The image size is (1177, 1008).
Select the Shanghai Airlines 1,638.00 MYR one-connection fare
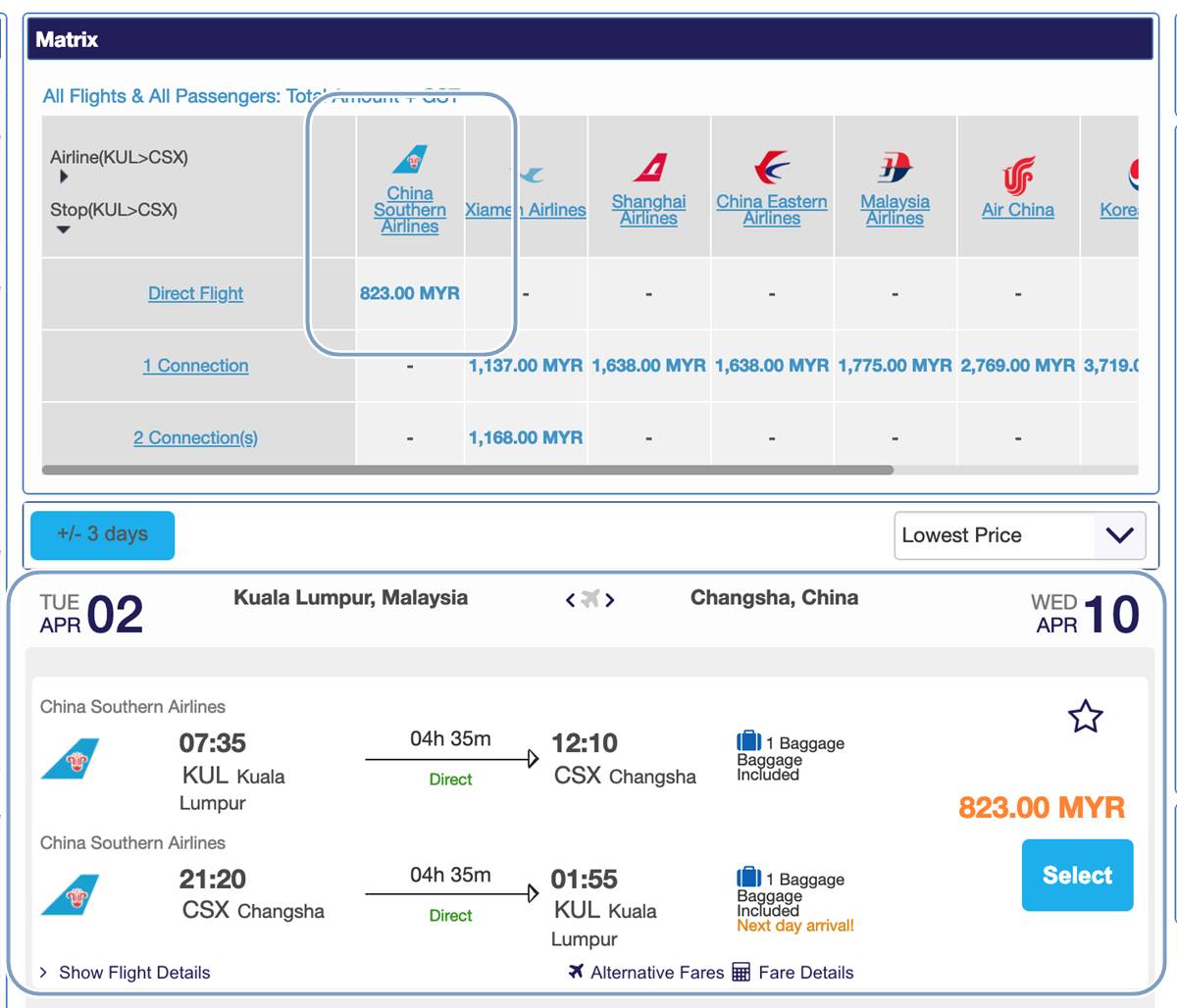649,366
